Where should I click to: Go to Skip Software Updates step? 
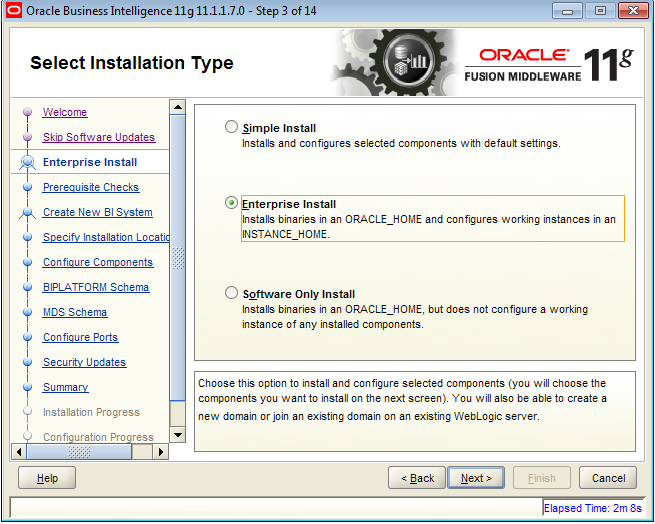(x=99, y=137)
